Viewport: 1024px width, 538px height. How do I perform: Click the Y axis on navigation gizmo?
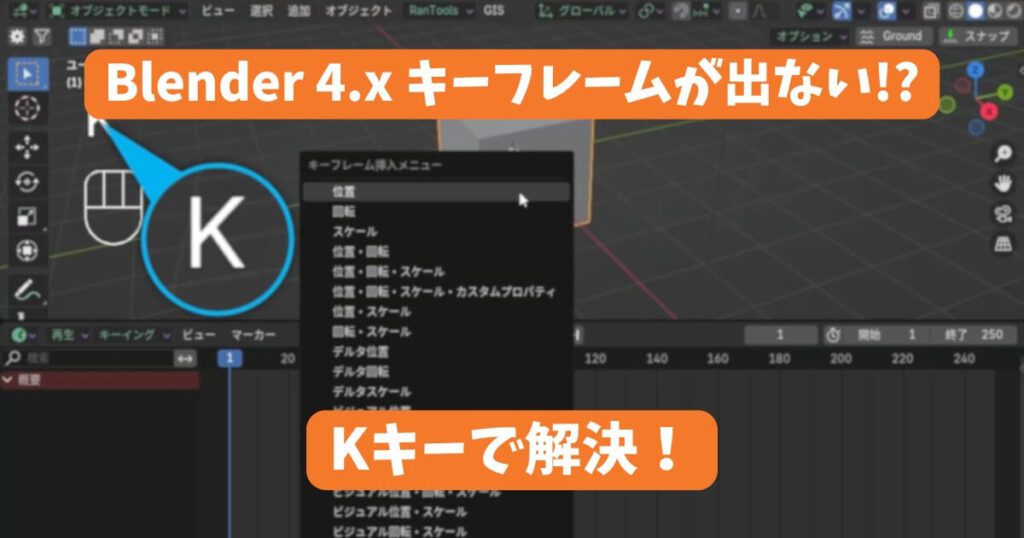click(x=1005, y=93)
